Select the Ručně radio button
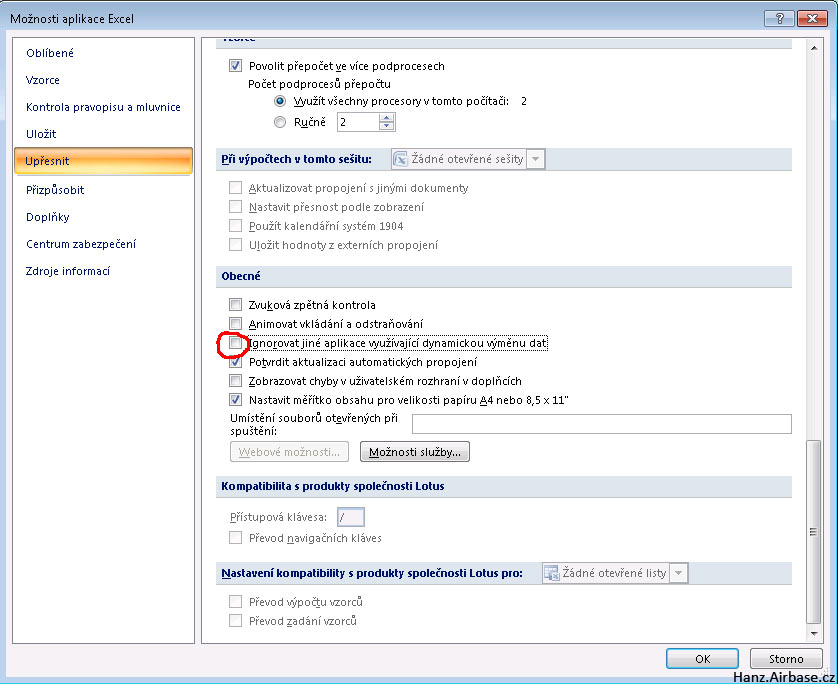This screenshot has height=684, width=838. click(x=280, y=122)
